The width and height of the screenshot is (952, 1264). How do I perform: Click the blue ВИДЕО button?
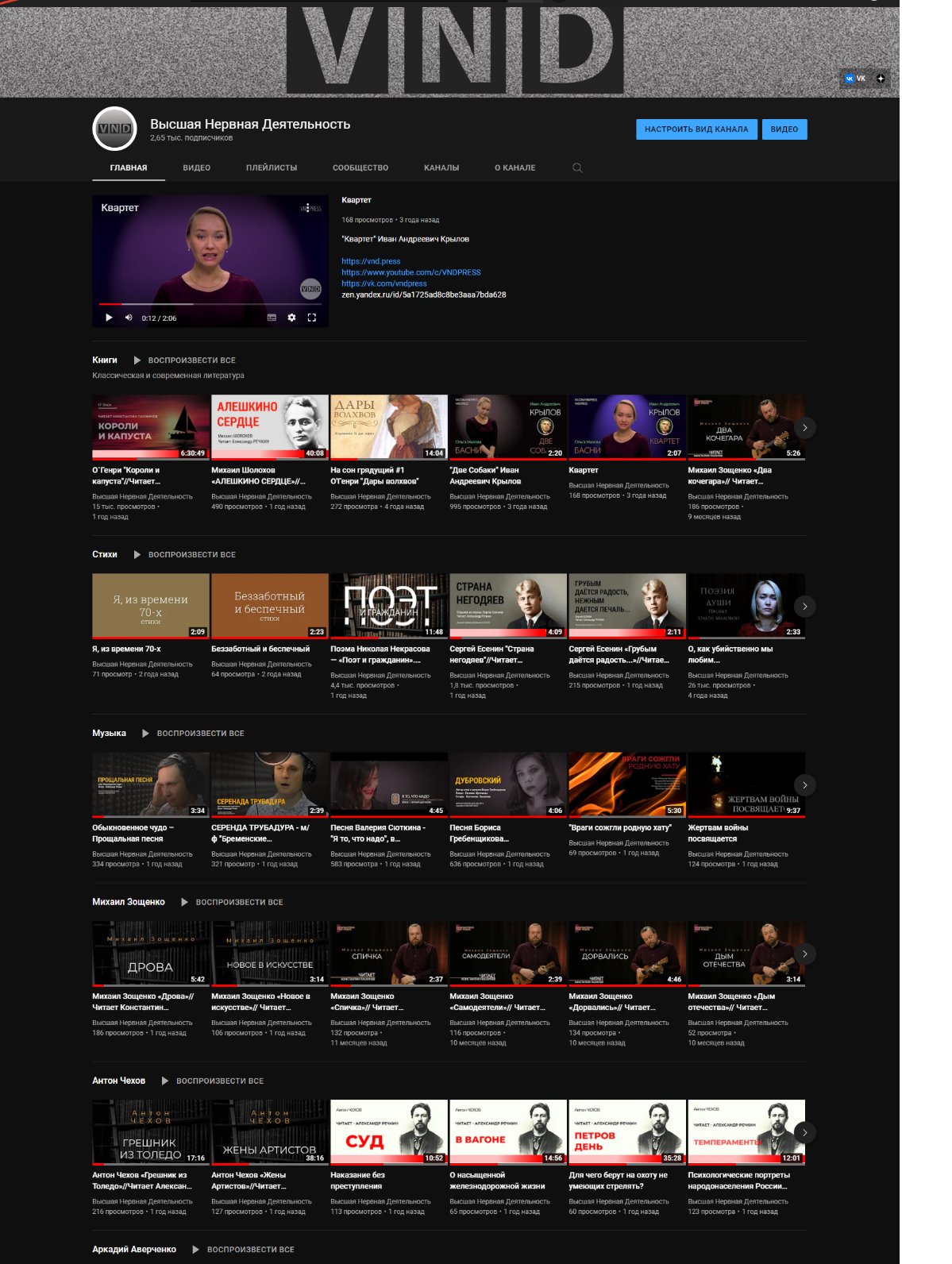(x=784, y=129)
